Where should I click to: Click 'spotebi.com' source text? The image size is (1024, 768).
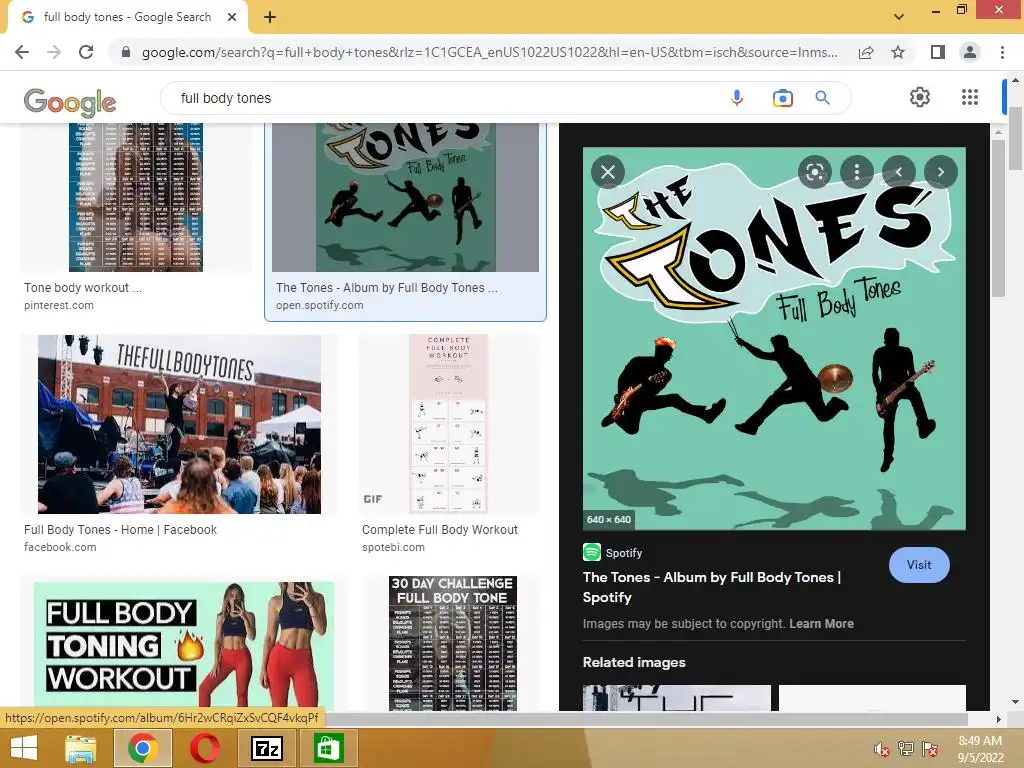tap(393, 547)
